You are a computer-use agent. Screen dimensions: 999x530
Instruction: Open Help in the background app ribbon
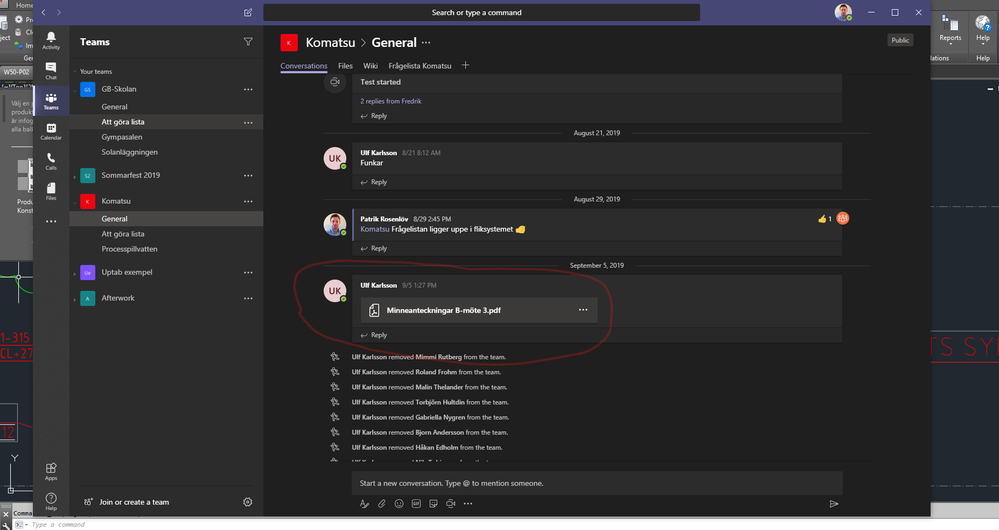[983, 30]
